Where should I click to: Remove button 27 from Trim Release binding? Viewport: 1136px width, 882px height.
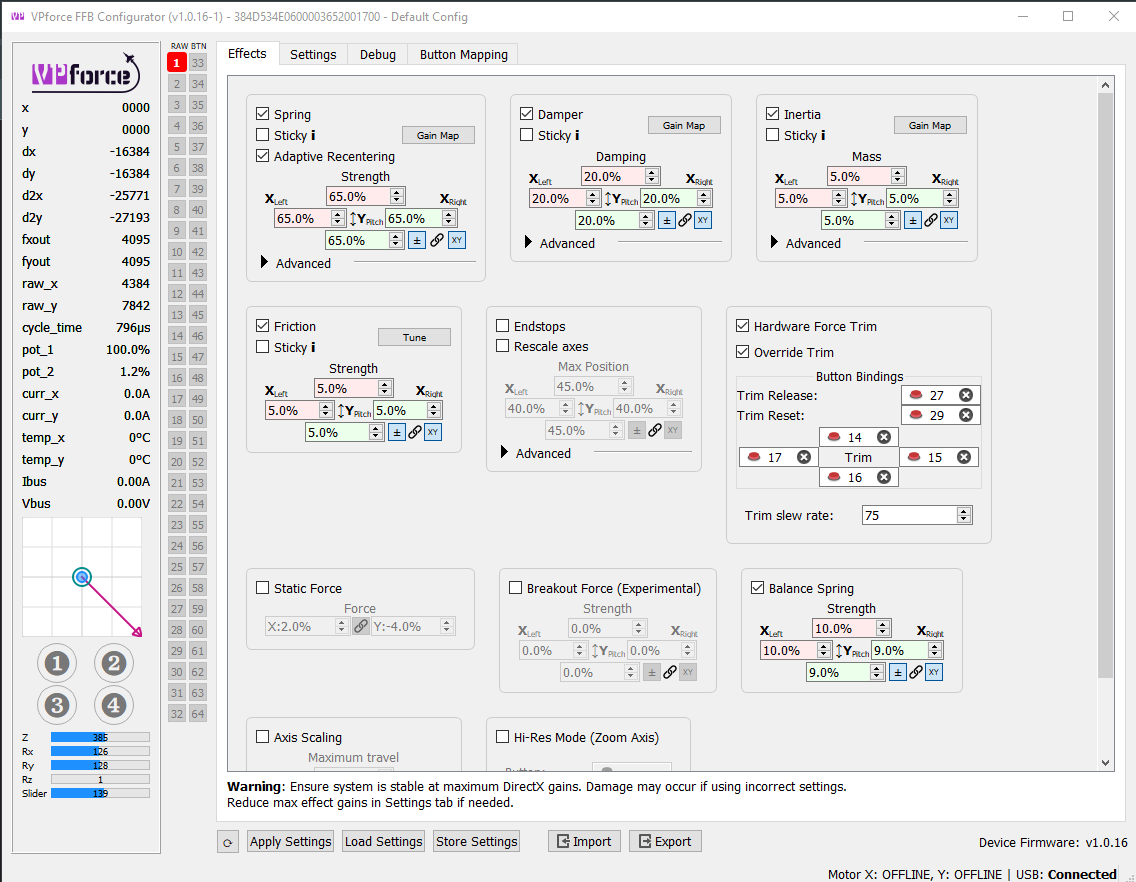pyautogui.click(x=966, y=394)
